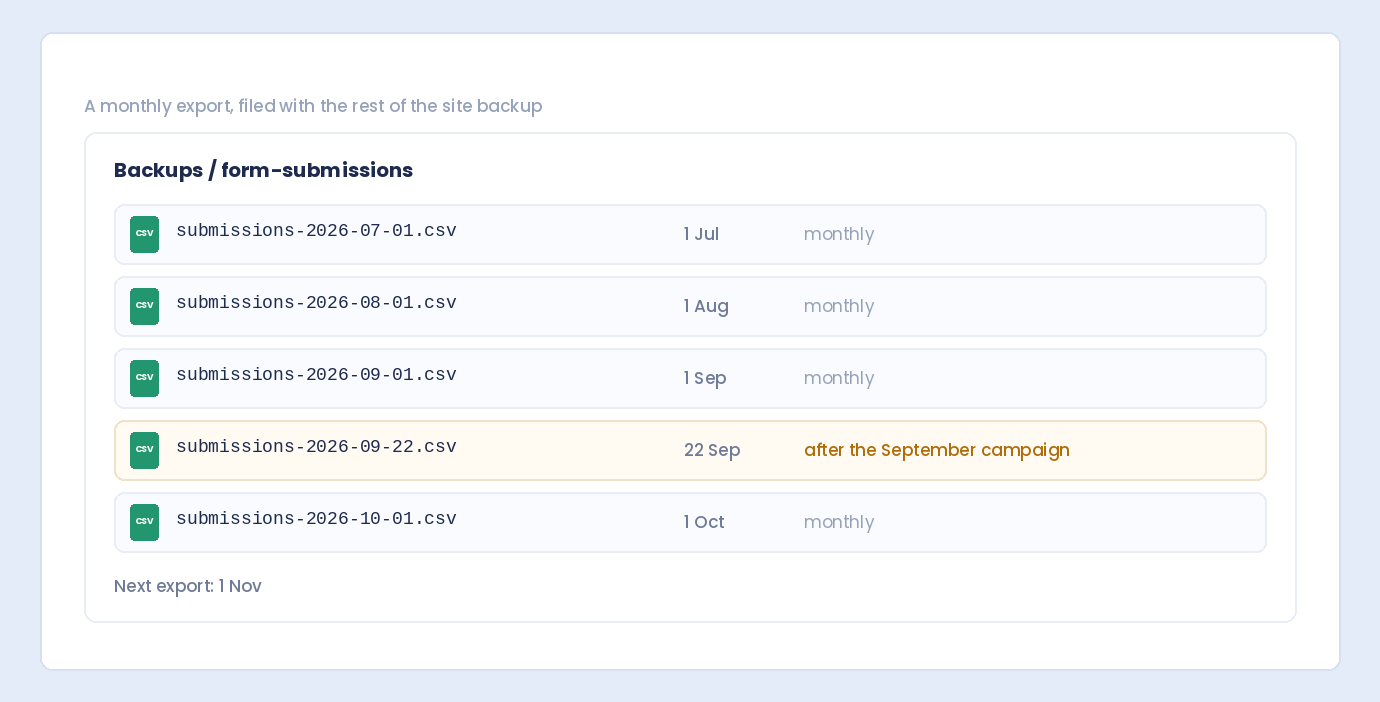
Task: Select file name submissions-2026-08-01.csv
Action: pyautogui.click(x=316, y=303)
